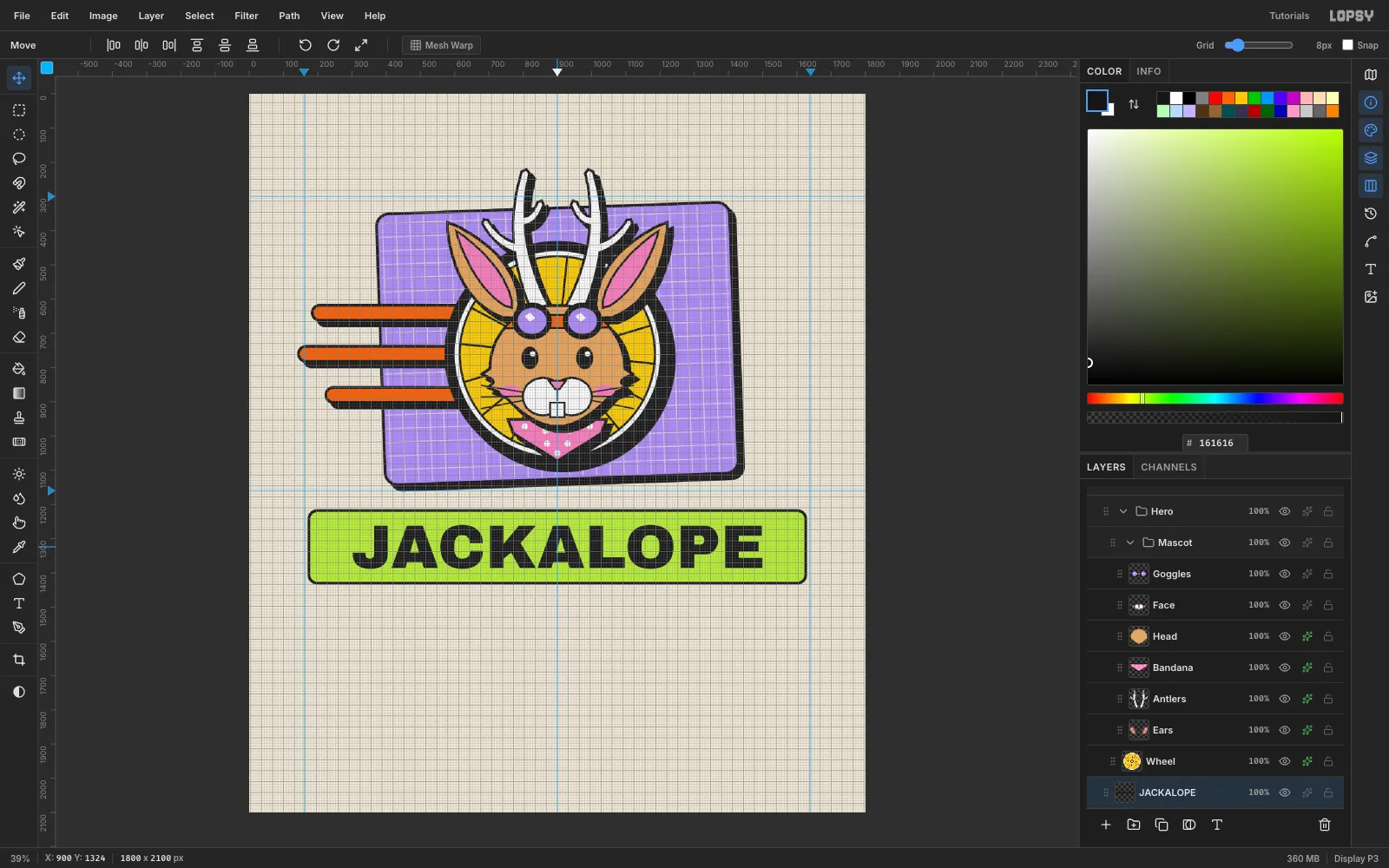Click the Mesh Warp button
Screen dimensions: 1389x868
pos(442,45)
